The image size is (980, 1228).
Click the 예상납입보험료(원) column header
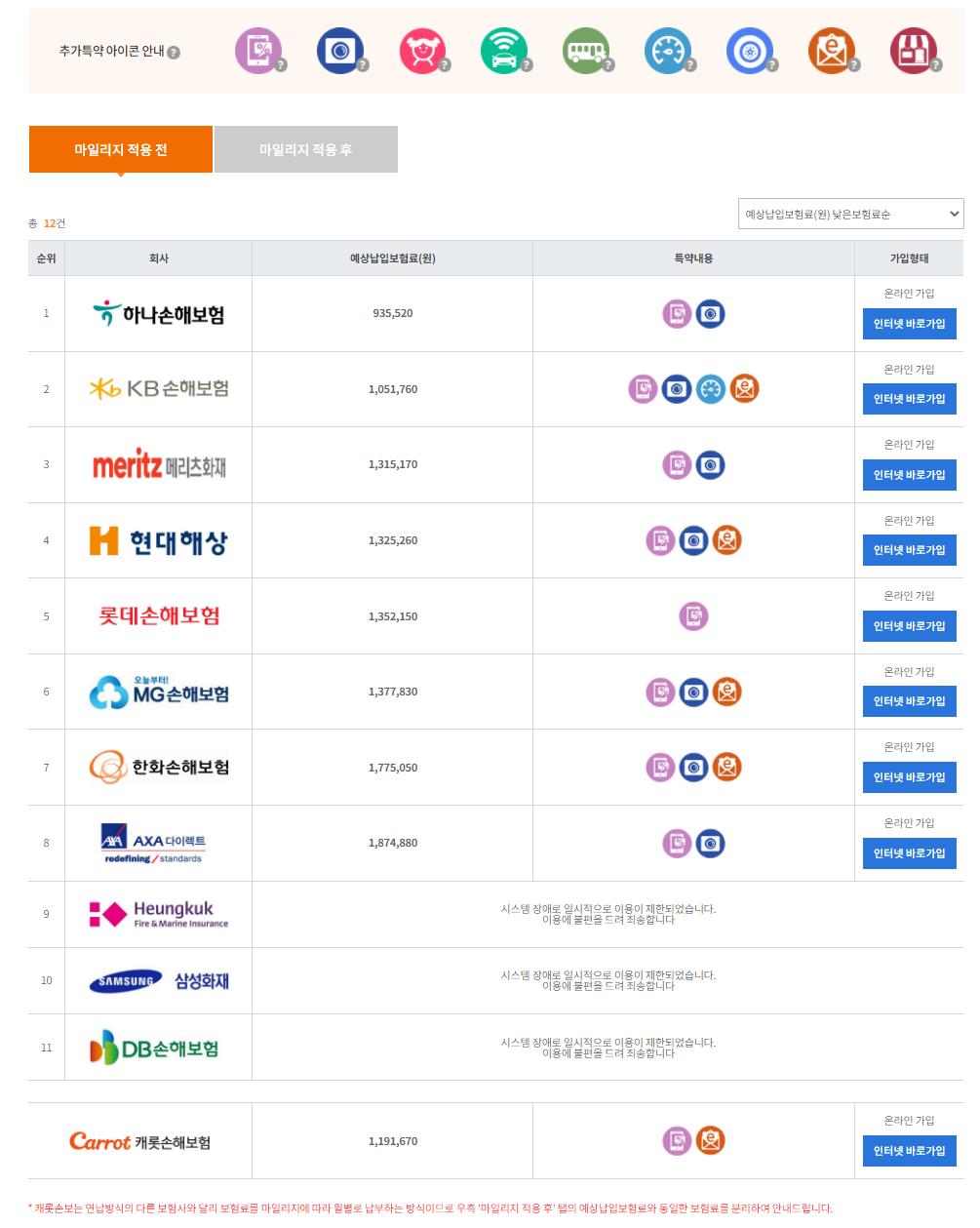(393, 258)
